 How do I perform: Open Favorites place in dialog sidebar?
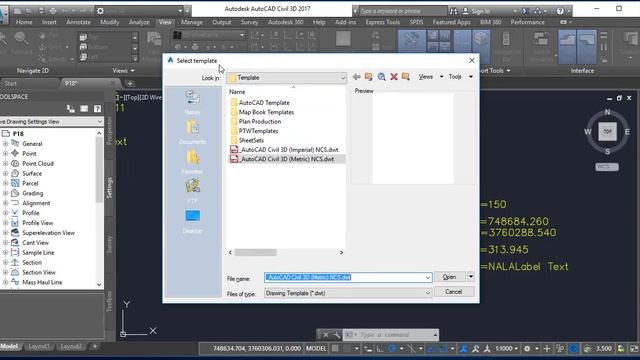192,162
